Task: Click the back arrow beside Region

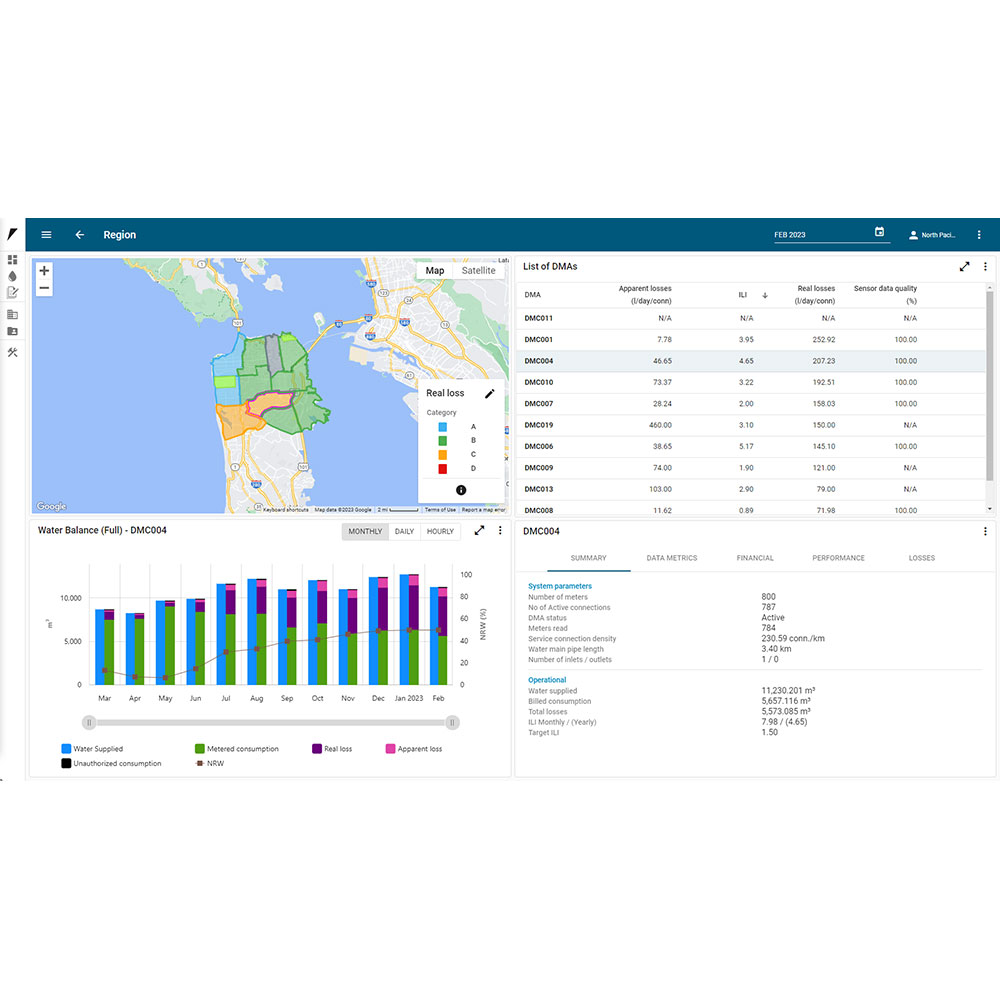Action: click(80, 235)
